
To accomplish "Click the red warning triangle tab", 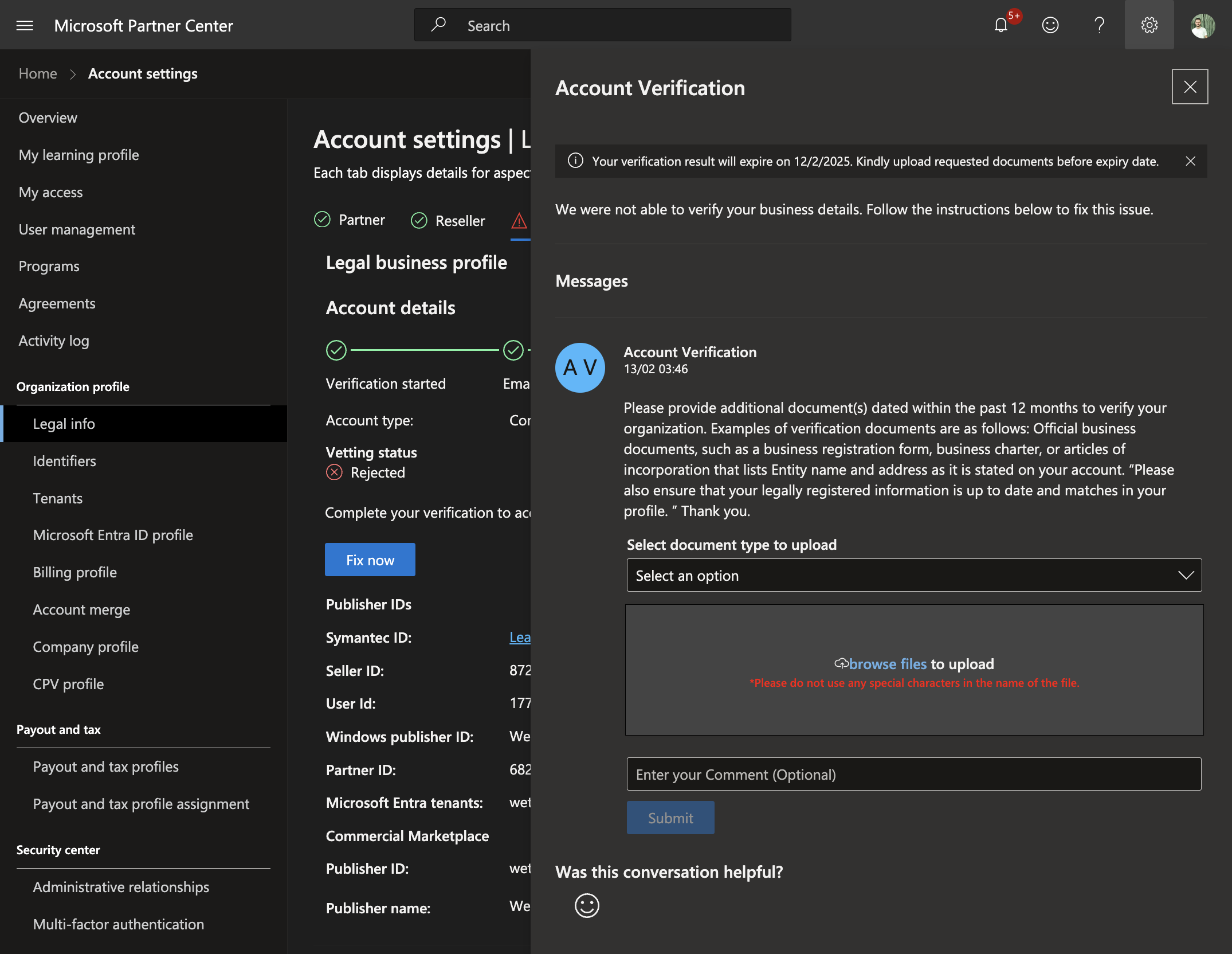I will (519, 221).
